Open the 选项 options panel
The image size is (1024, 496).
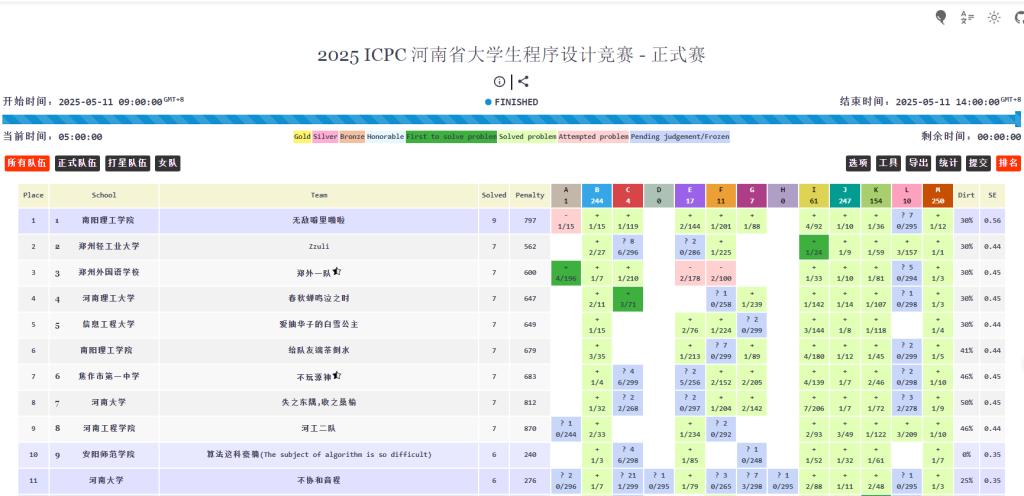tap(858, 163)
